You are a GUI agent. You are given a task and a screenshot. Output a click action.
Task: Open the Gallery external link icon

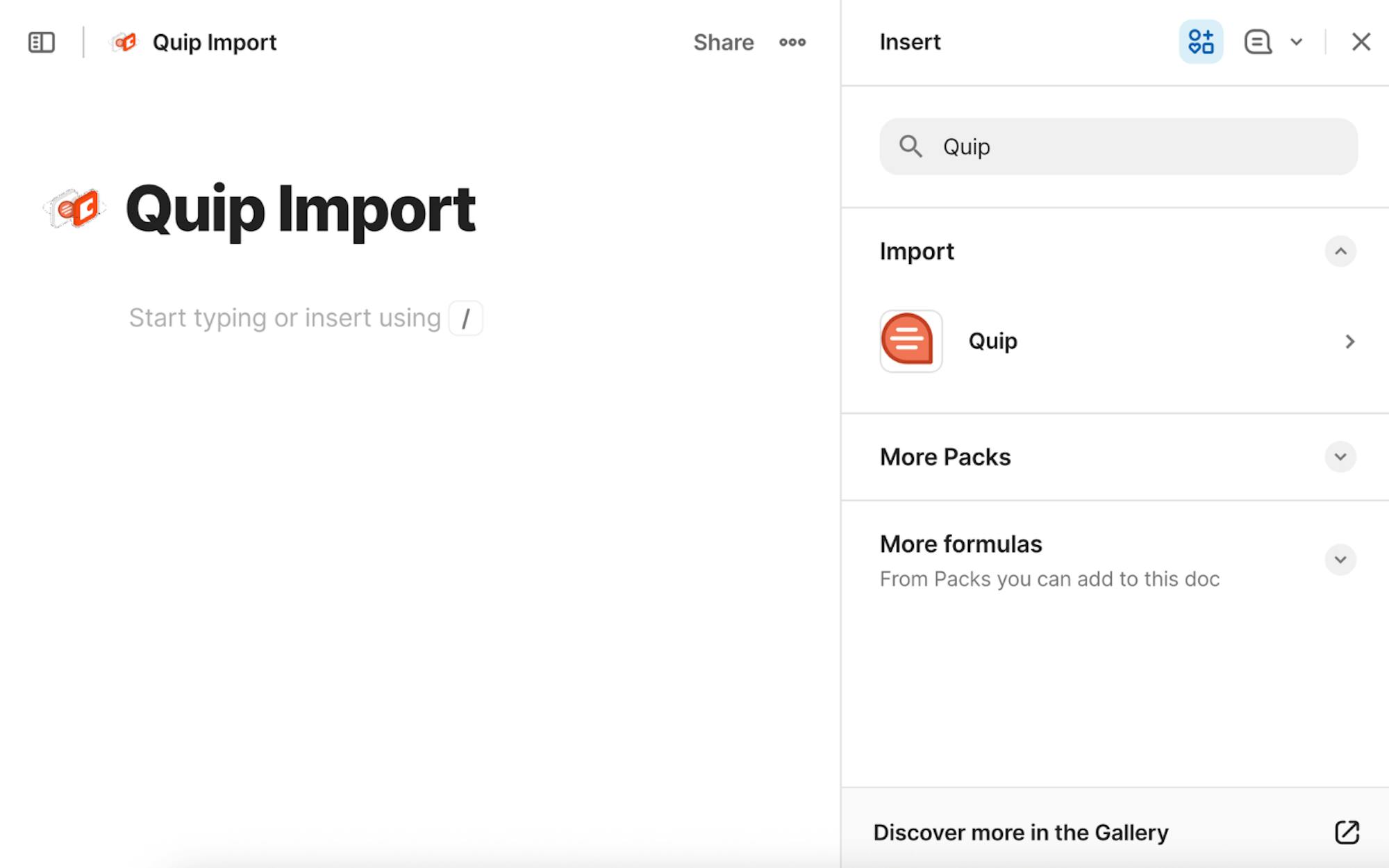tap(1347, 832)
